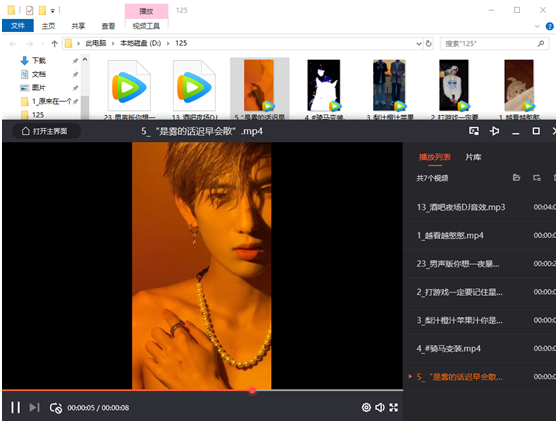Play 1_越看越憨憨.mp4 from playlist
The image size is (558, 423).
click(479, 236)
